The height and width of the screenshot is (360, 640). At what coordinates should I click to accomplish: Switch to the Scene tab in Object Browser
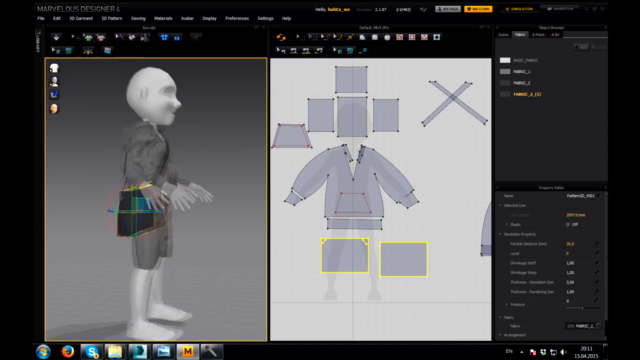tap(503, 35)
